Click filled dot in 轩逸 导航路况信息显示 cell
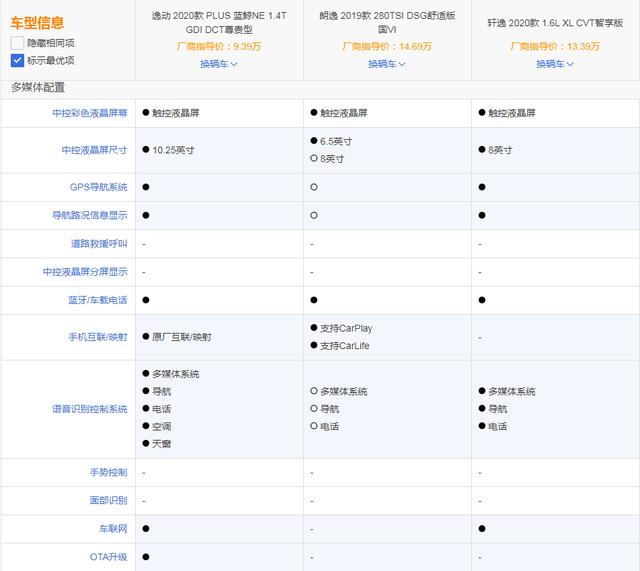The height and width of the screenshot is (571, 640). (x=482, y=215)
